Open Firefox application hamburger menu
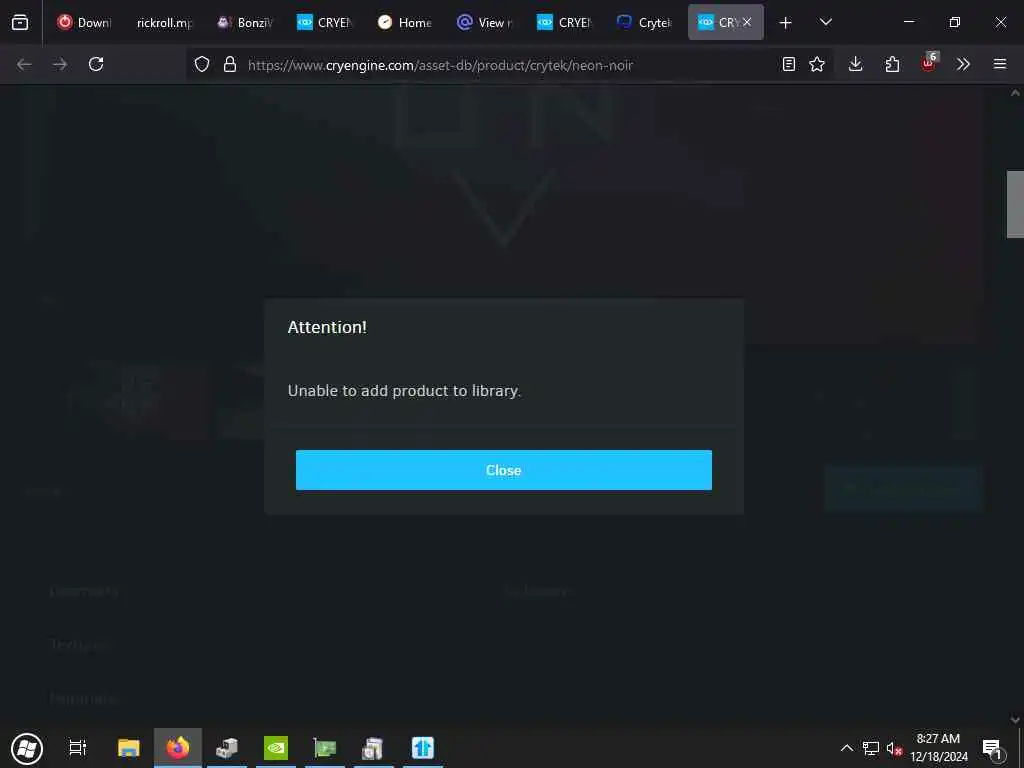1024x768 pixels. pyautogui.click(x=1000, y=64)
